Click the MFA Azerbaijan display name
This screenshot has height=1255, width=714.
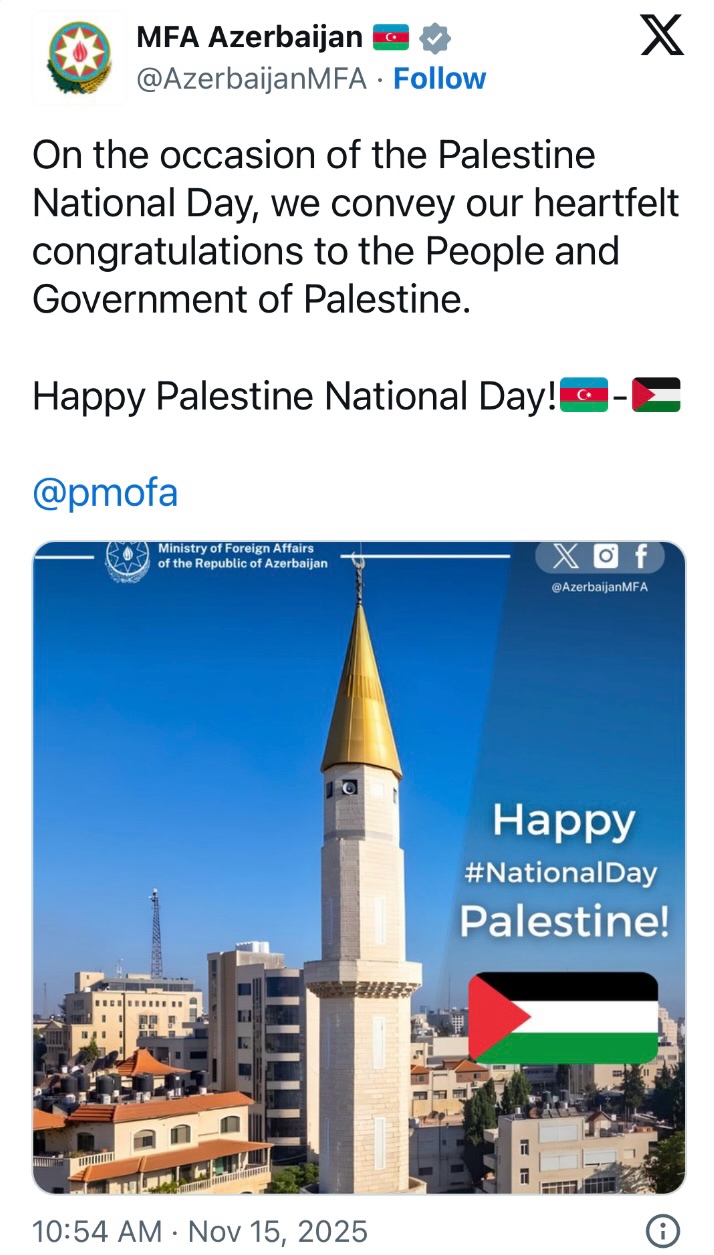click(x=249, y=38)
